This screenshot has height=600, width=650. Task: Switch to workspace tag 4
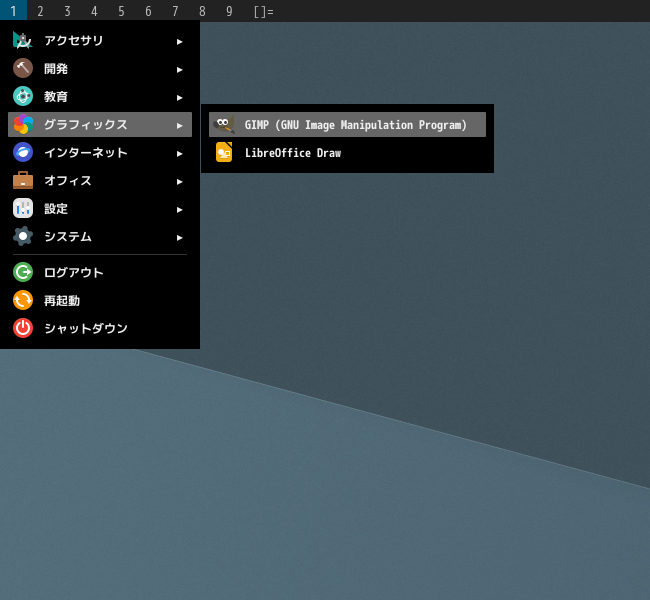pos(94,11)
